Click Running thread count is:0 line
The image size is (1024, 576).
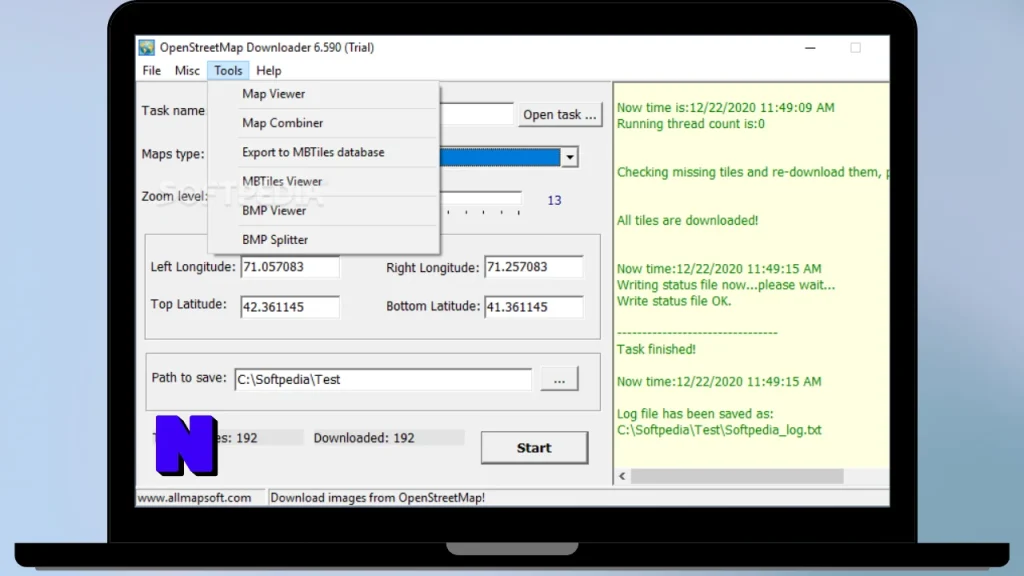[691, 124]
